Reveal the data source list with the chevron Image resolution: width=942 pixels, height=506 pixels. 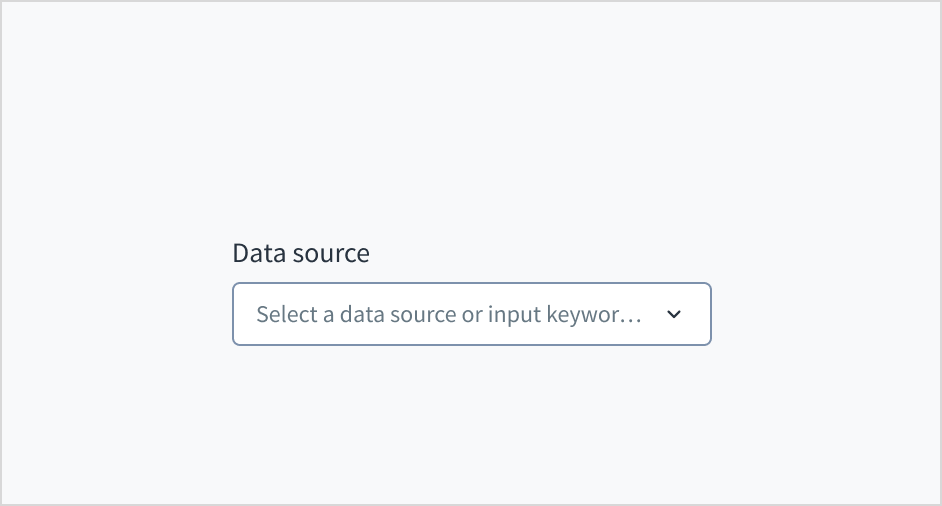click(674, 314)
